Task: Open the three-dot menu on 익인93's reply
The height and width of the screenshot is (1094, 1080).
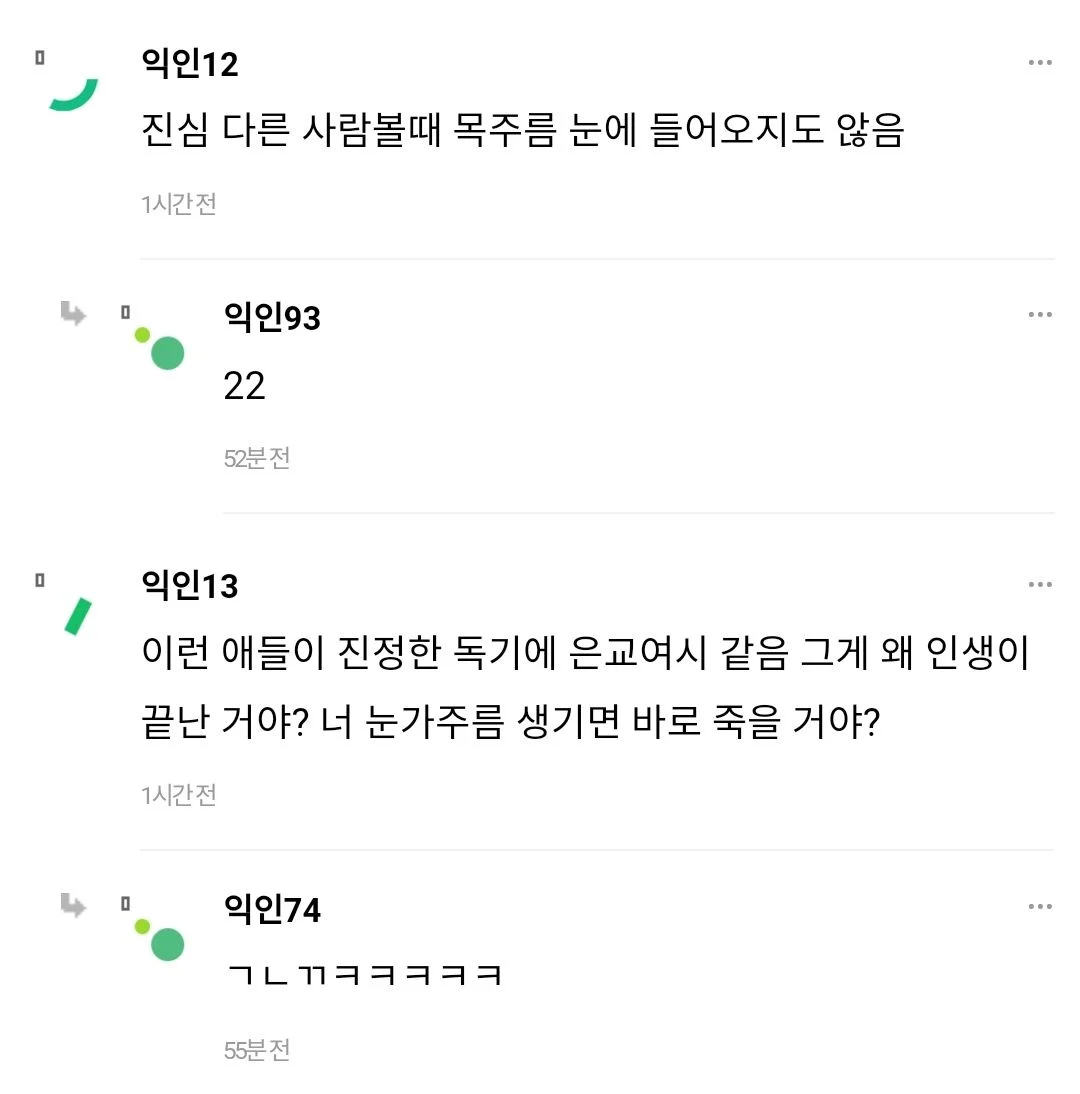Action: (1040, 315)
